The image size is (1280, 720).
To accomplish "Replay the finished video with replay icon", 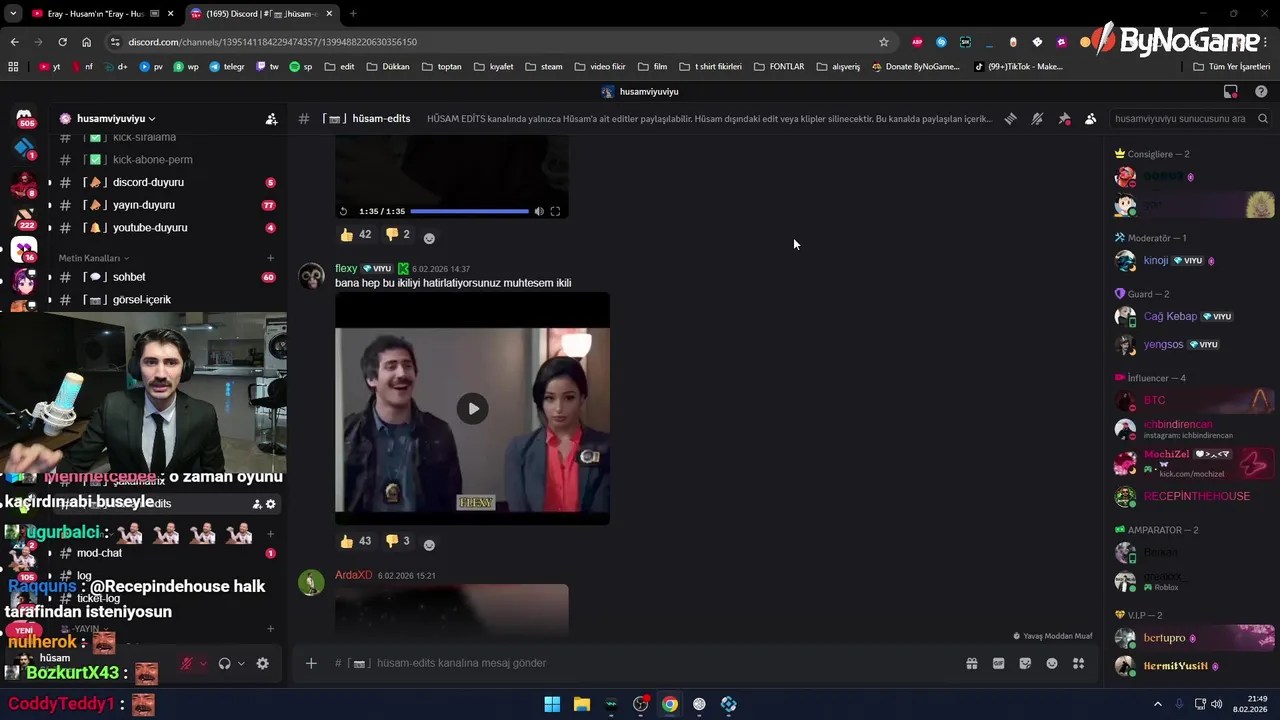I will tap(344, 211).
